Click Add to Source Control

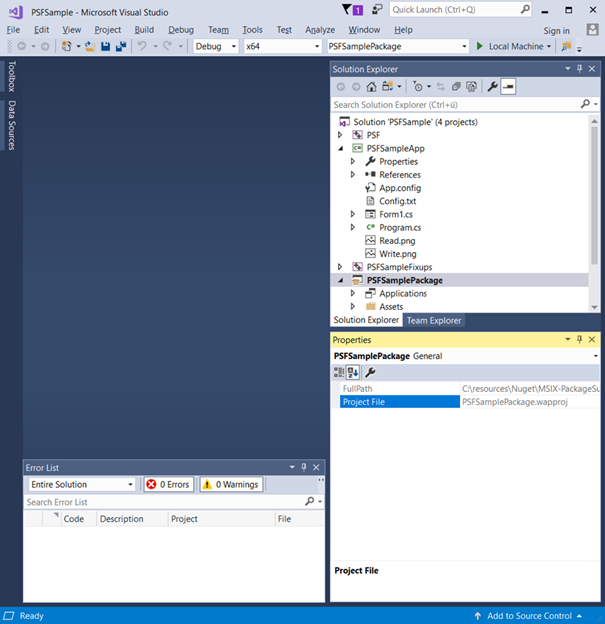529,616
